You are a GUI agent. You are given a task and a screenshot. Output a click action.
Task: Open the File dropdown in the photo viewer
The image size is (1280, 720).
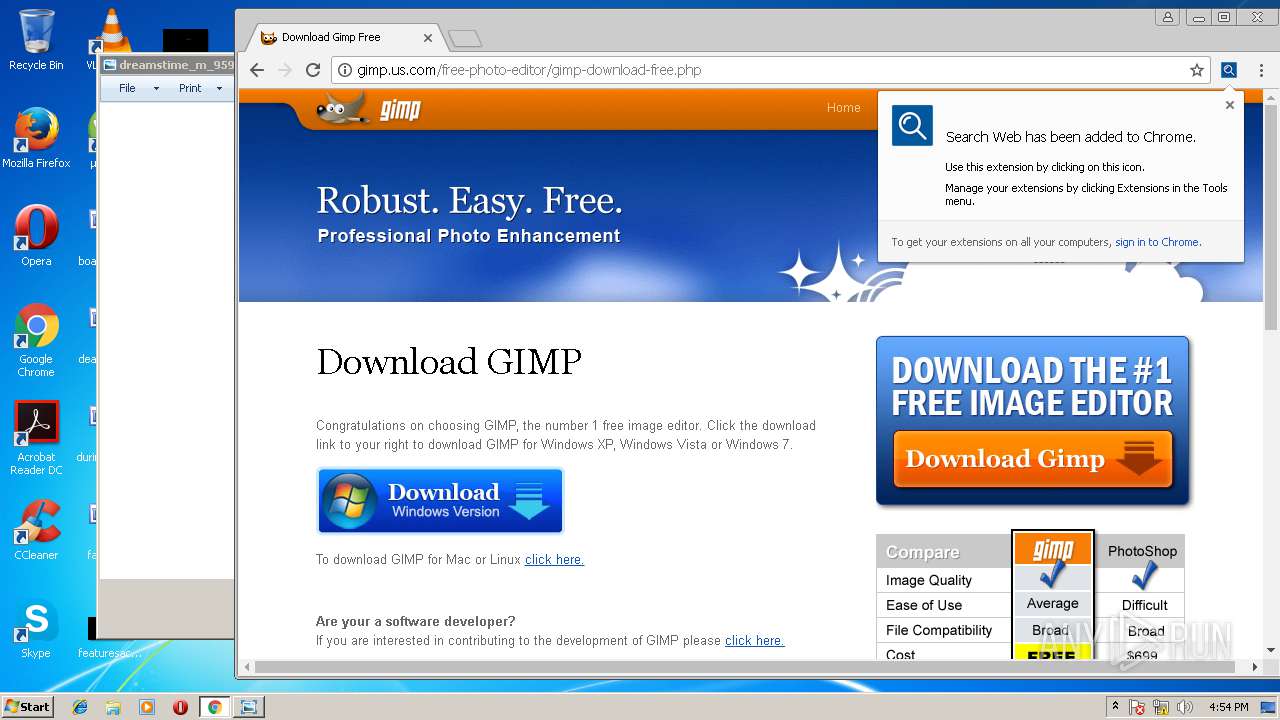click(x=138, y=88)
